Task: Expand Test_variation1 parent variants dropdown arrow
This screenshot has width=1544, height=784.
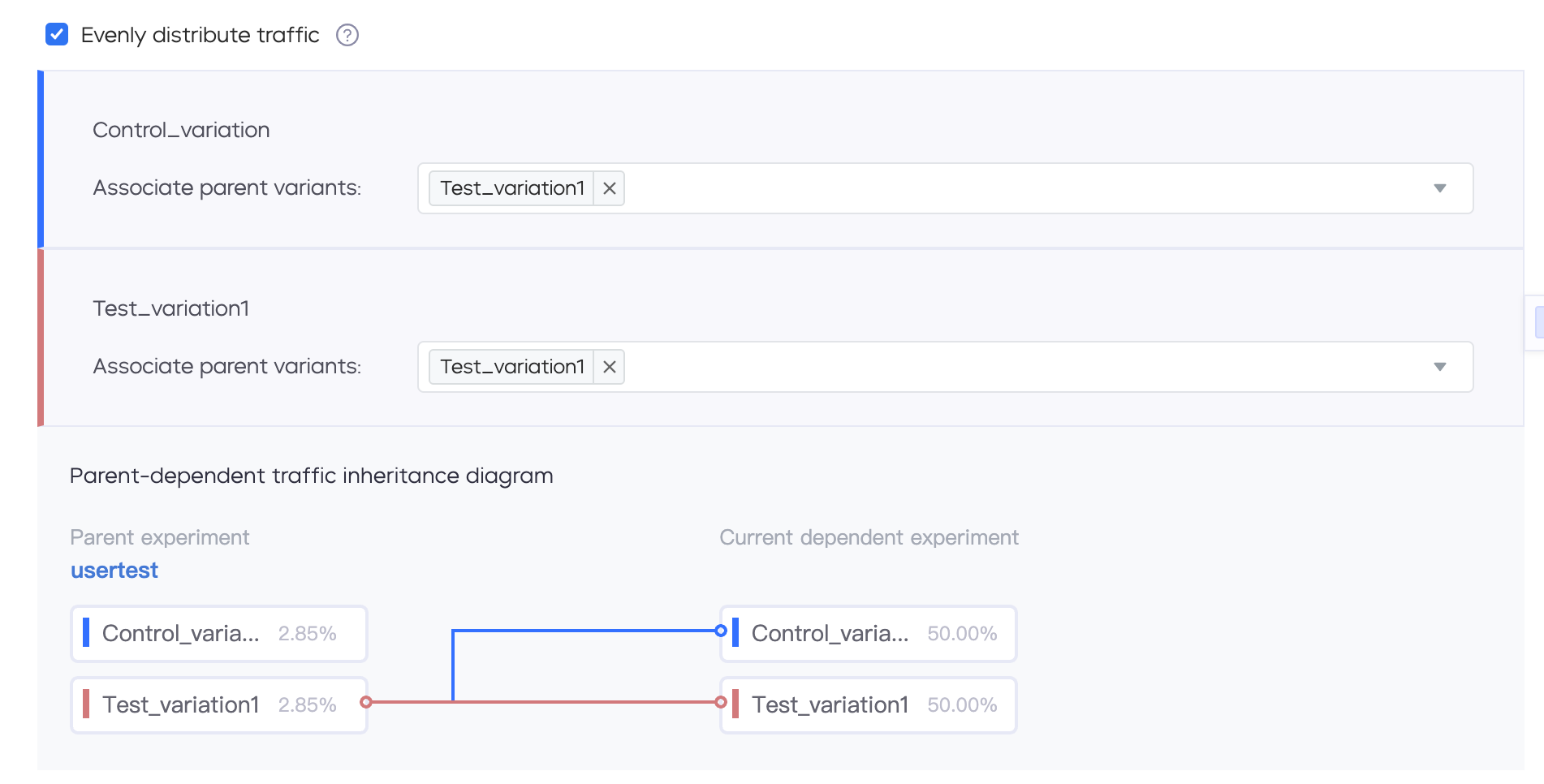Action: (1440, 367)
